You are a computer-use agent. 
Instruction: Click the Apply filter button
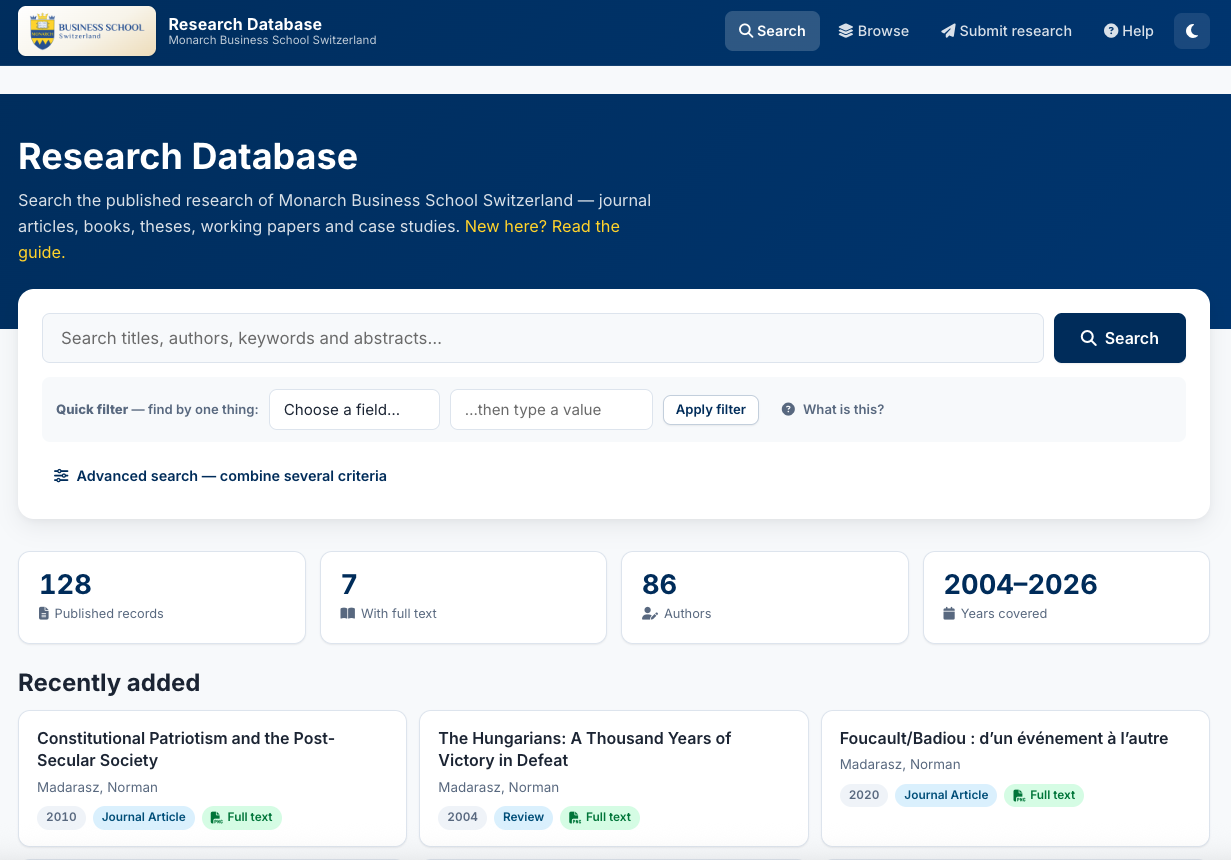(x=711, y=410)
